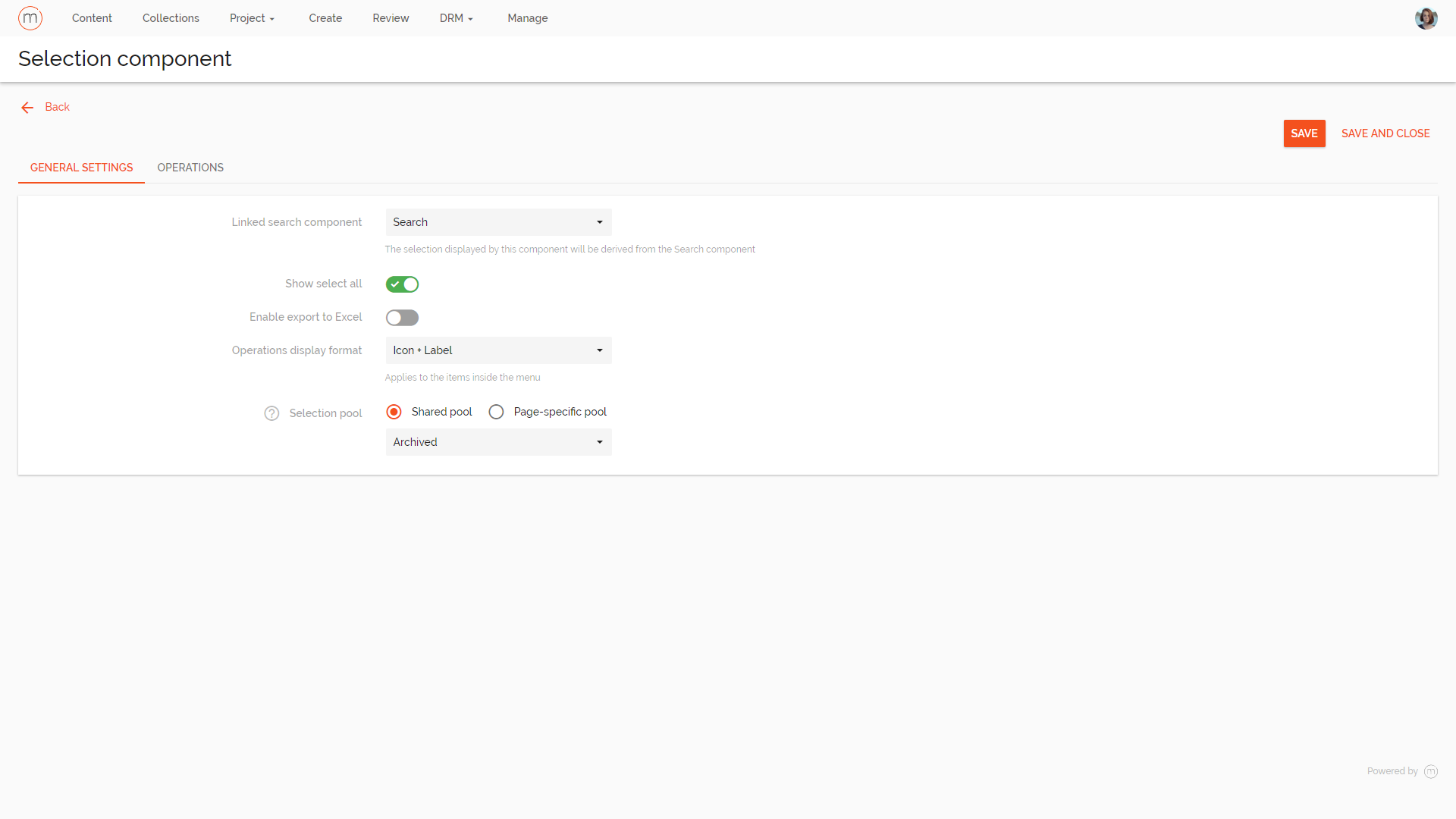Switch to the OPERATIONS tab

tap(190, 168)
